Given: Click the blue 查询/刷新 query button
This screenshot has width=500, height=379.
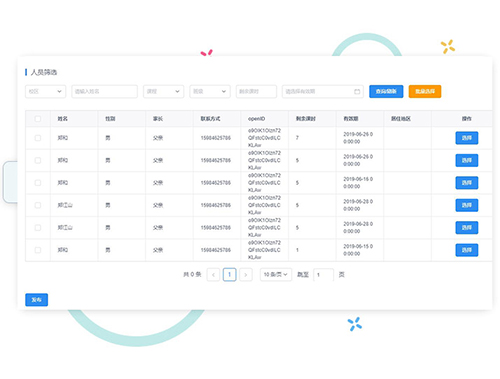Looking at the screenshot, I should coord(386,91).
